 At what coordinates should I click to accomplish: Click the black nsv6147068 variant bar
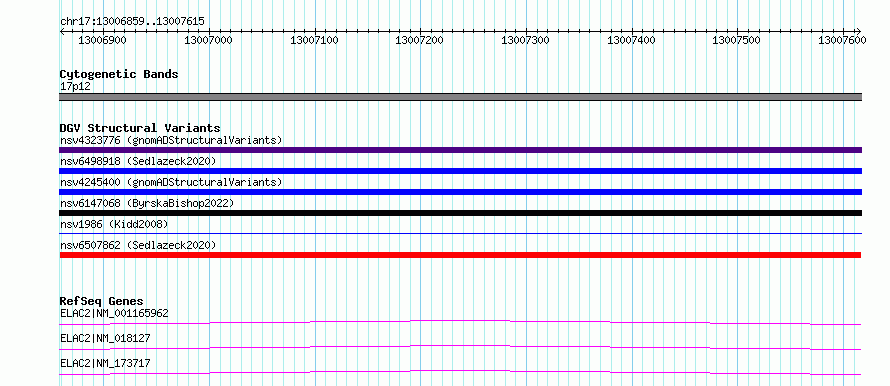click(460, 213)
